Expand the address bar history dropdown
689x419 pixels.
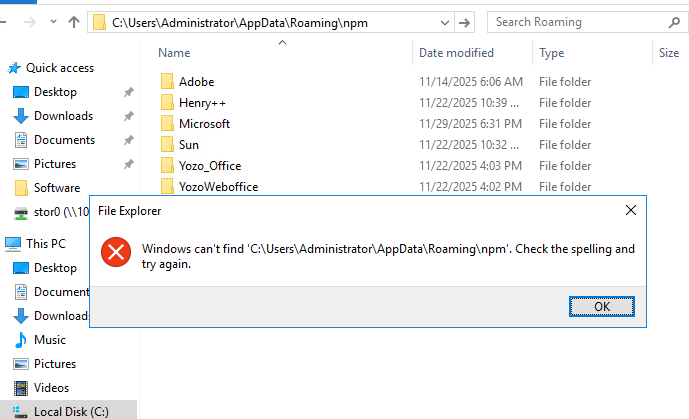pyautogui.click(x=444, y=22)
